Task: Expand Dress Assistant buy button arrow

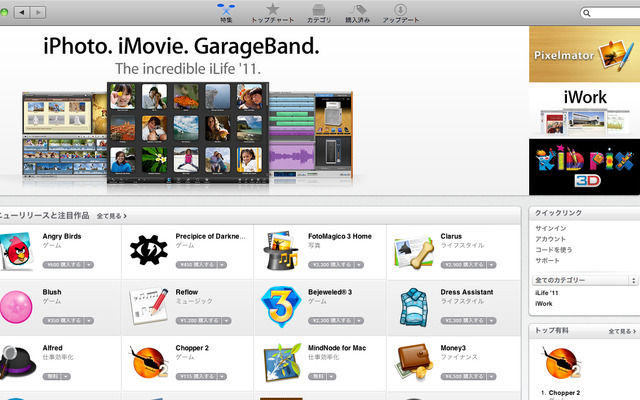Action: 492,321
